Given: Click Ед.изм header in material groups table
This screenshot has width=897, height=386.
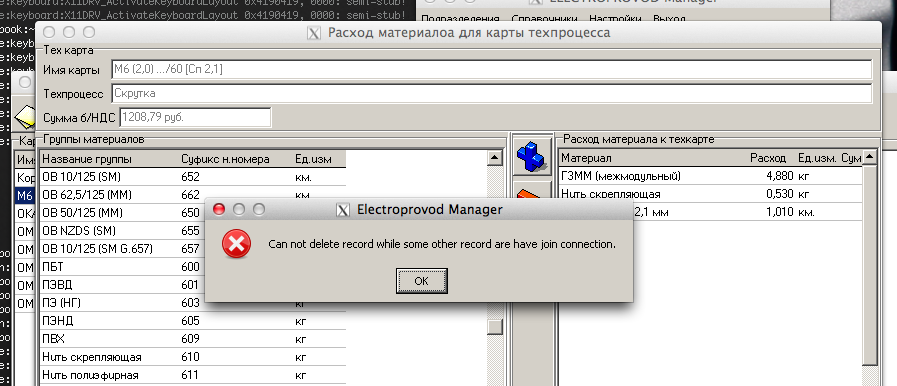Looking at the screenshot, I should pos(313,159).
